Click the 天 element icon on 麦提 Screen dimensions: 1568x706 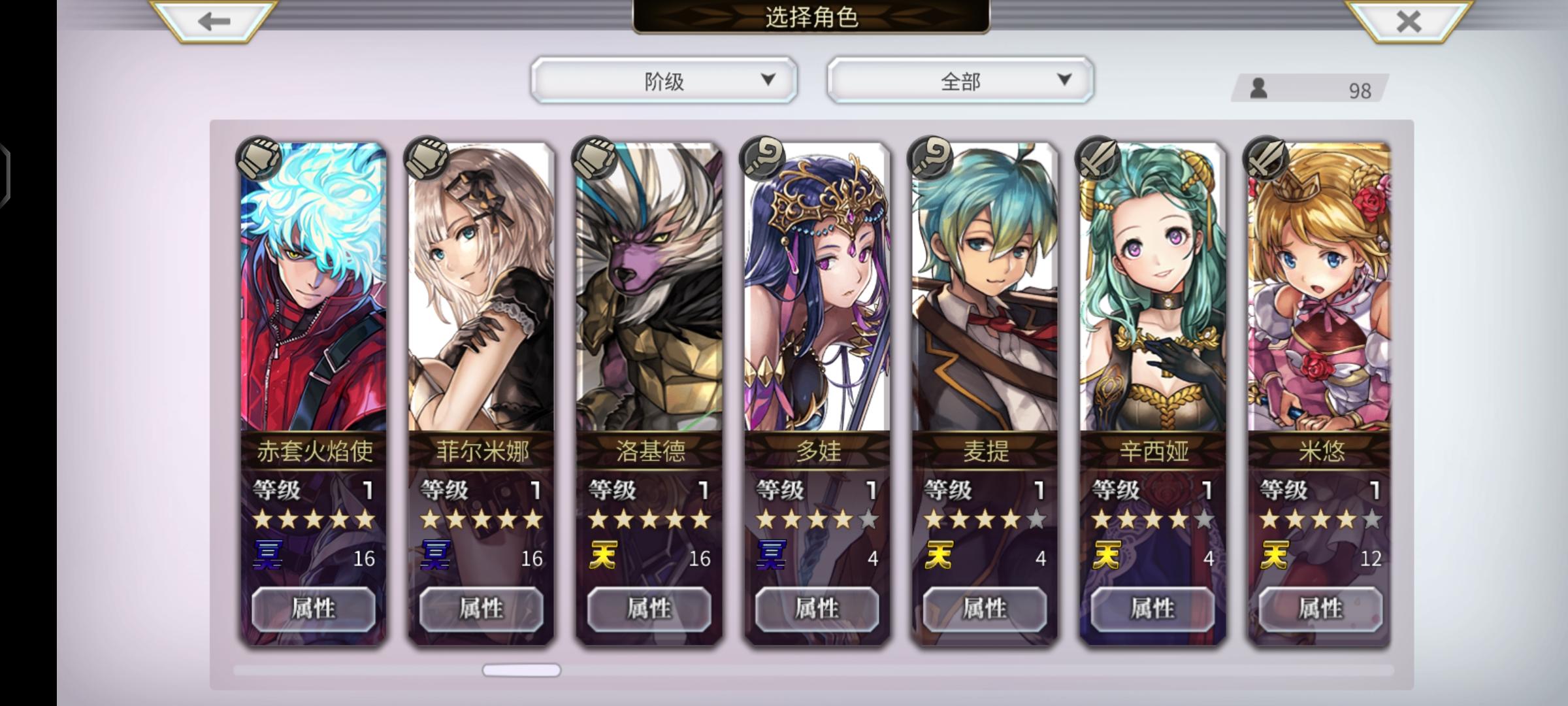tap(939, 556)
